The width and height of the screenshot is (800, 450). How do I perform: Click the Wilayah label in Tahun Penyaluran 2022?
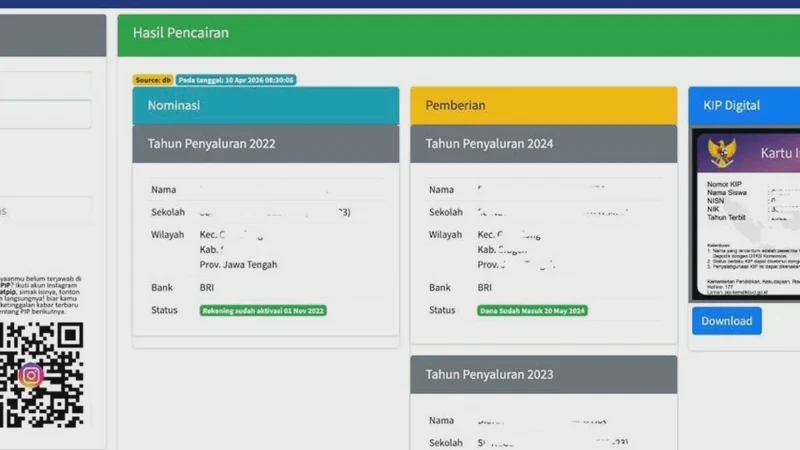tap(167, 235)
